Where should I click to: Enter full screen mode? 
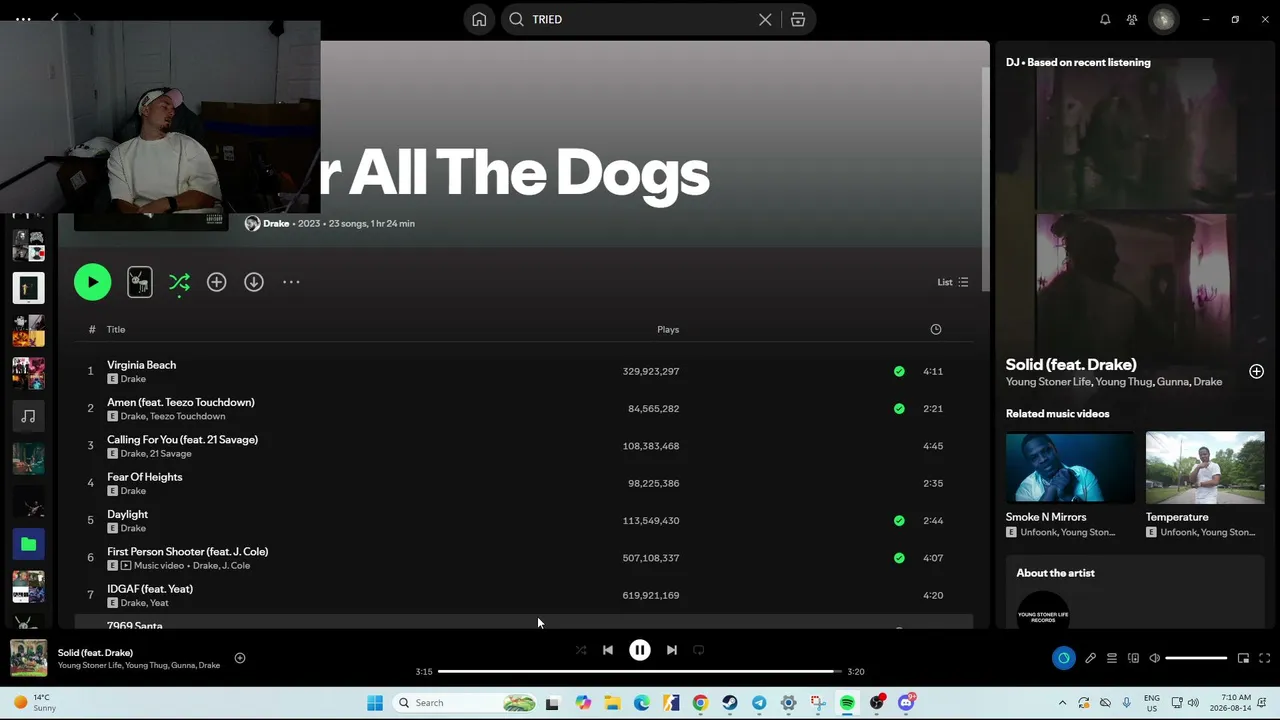(x=1264, y=658)
